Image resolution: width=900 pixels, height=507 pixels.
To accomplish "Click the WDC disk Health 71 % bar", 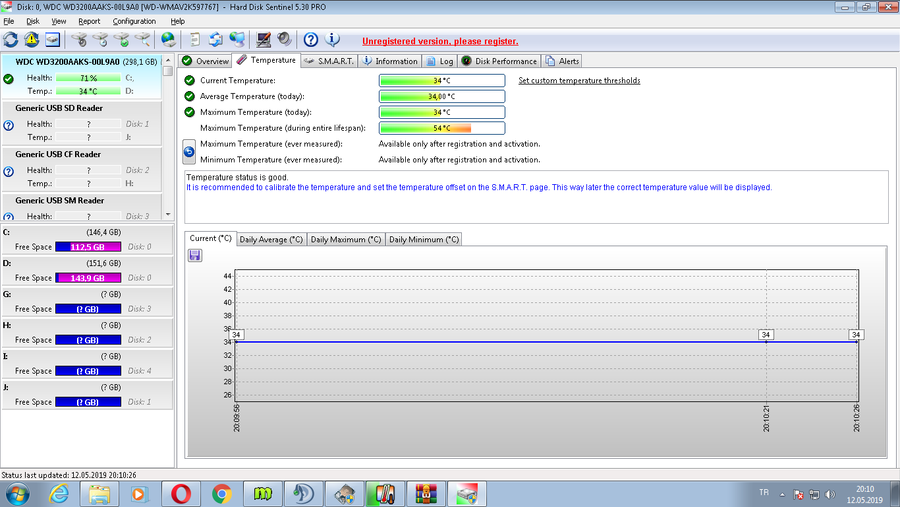I will [x=88, y=78].
